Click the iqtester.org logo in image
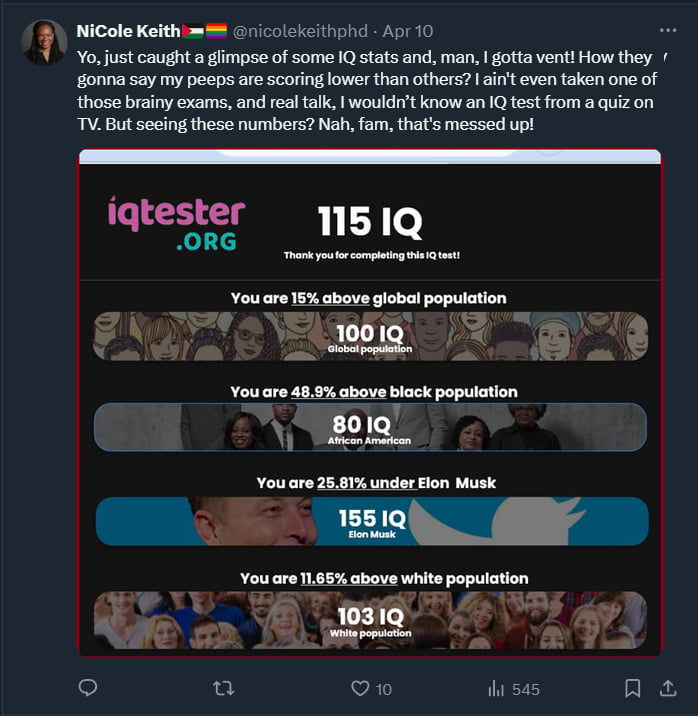 (176, 223)
